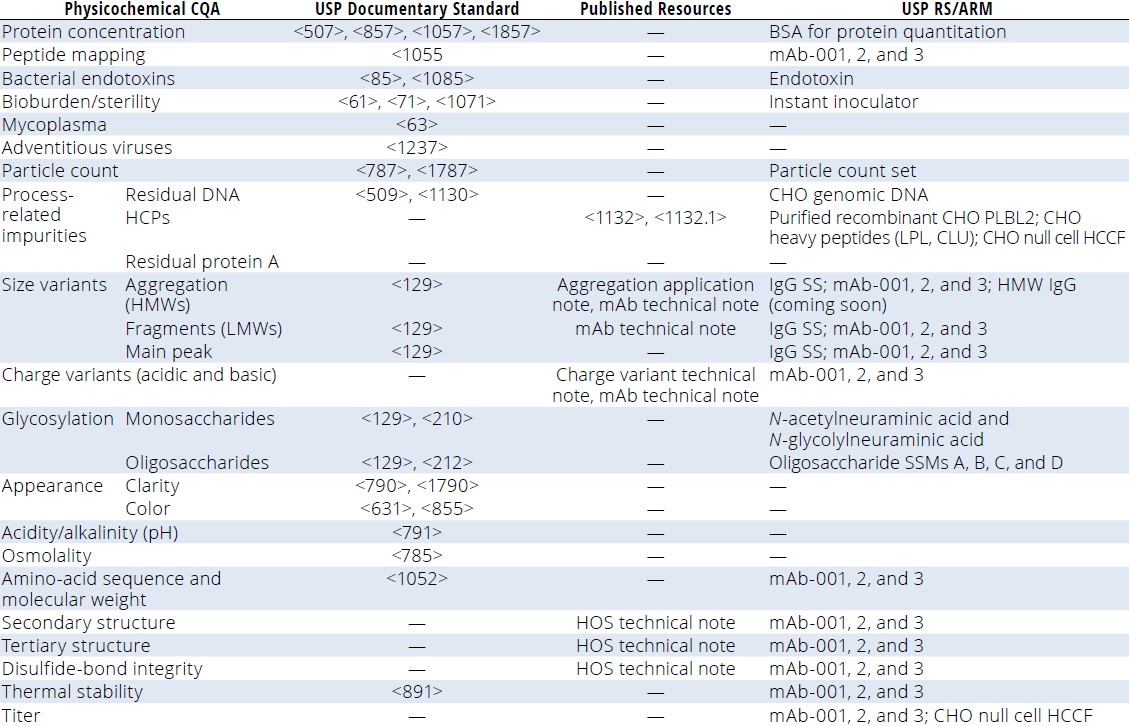Open the Aggregation application note resource

(655, 285)
